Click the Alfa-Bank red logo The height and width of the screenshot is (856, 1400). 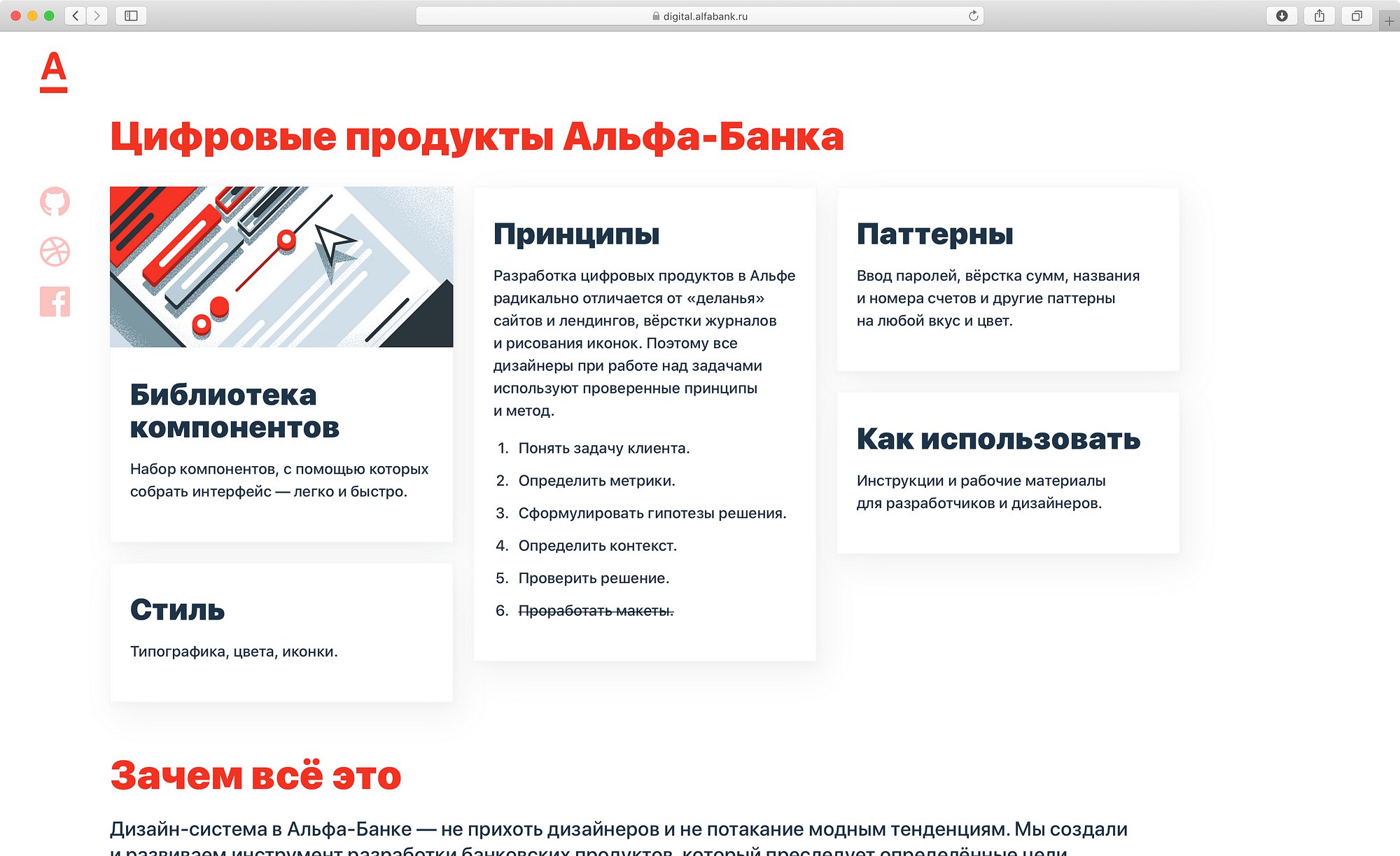click(x=54, y=72)
